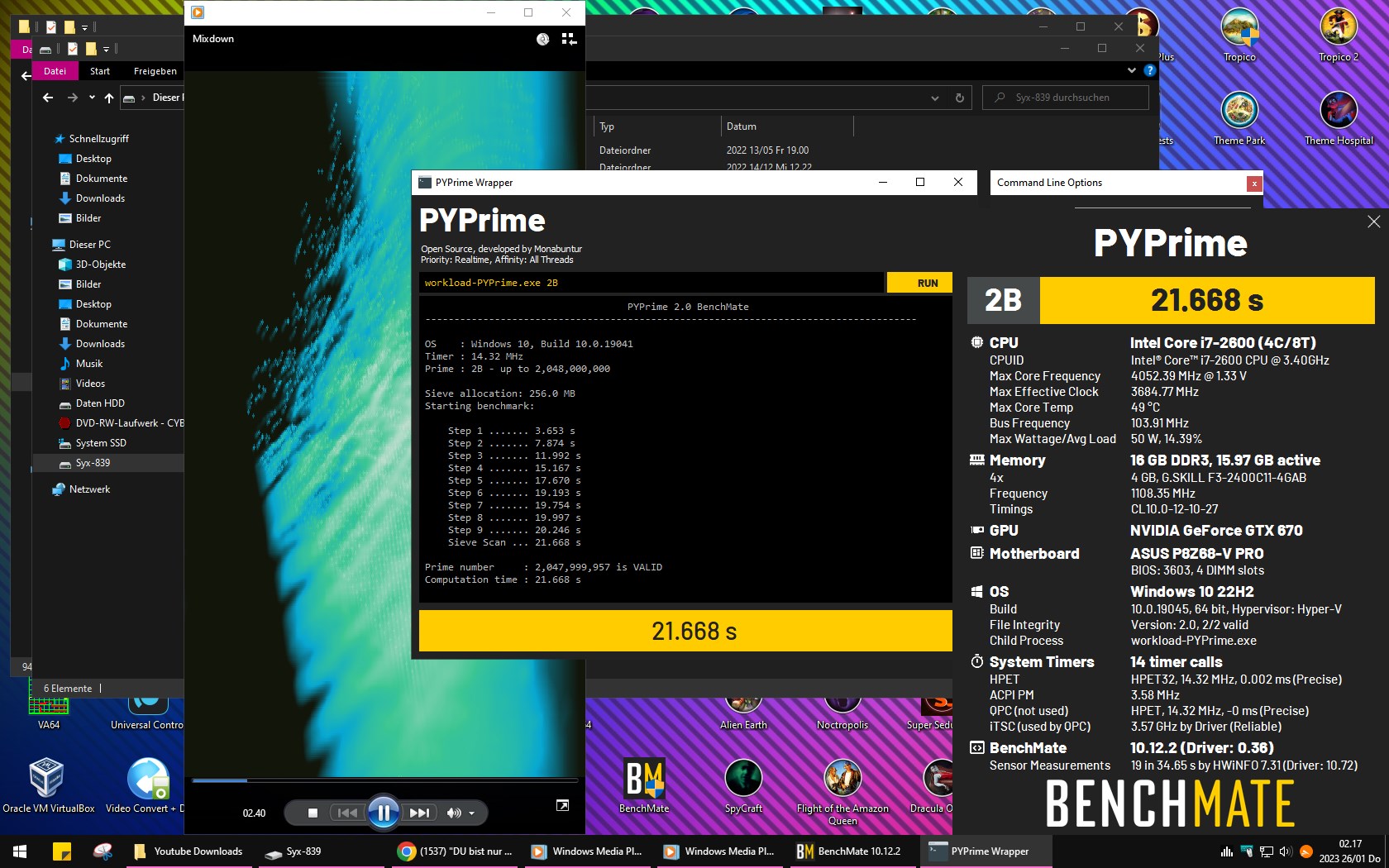Go up one folder in Explorer
1389x868 pixels.
click(109, 98)
